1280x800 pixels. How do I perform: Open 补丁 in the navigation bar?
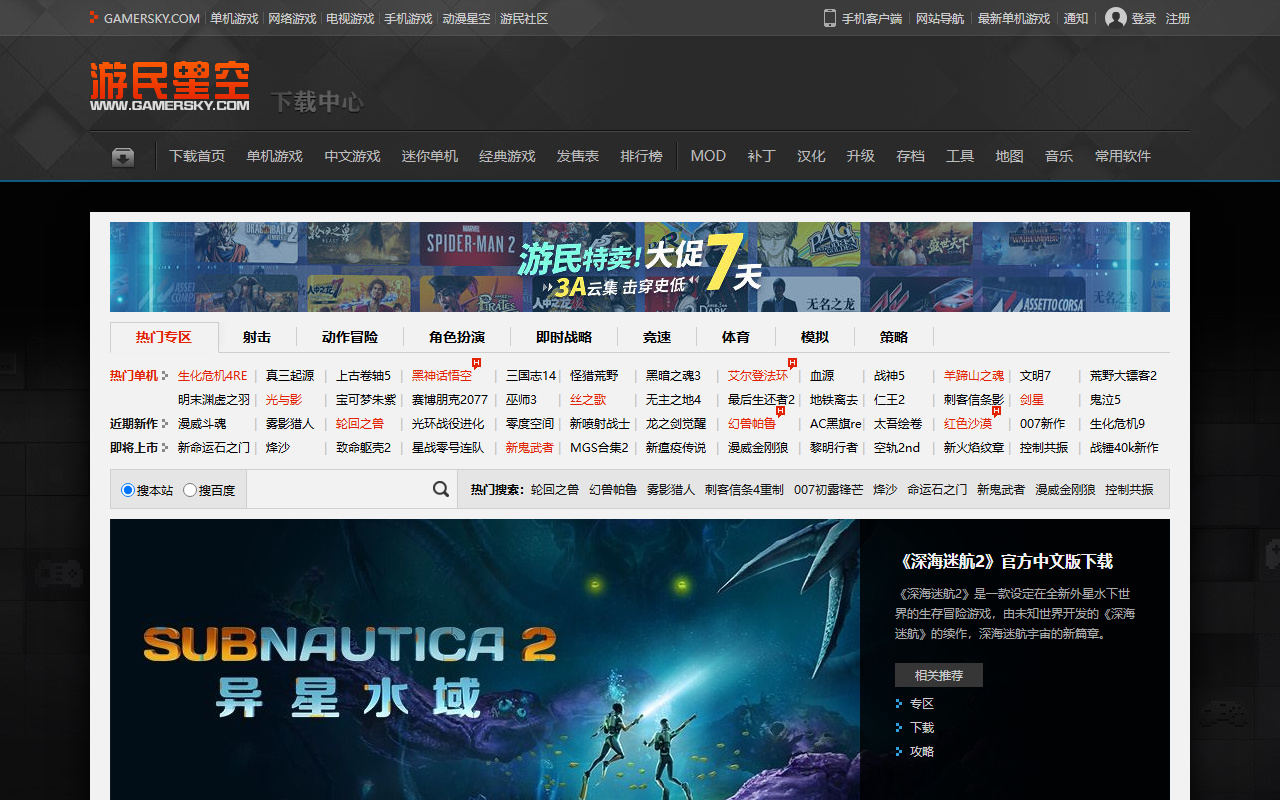761,156
